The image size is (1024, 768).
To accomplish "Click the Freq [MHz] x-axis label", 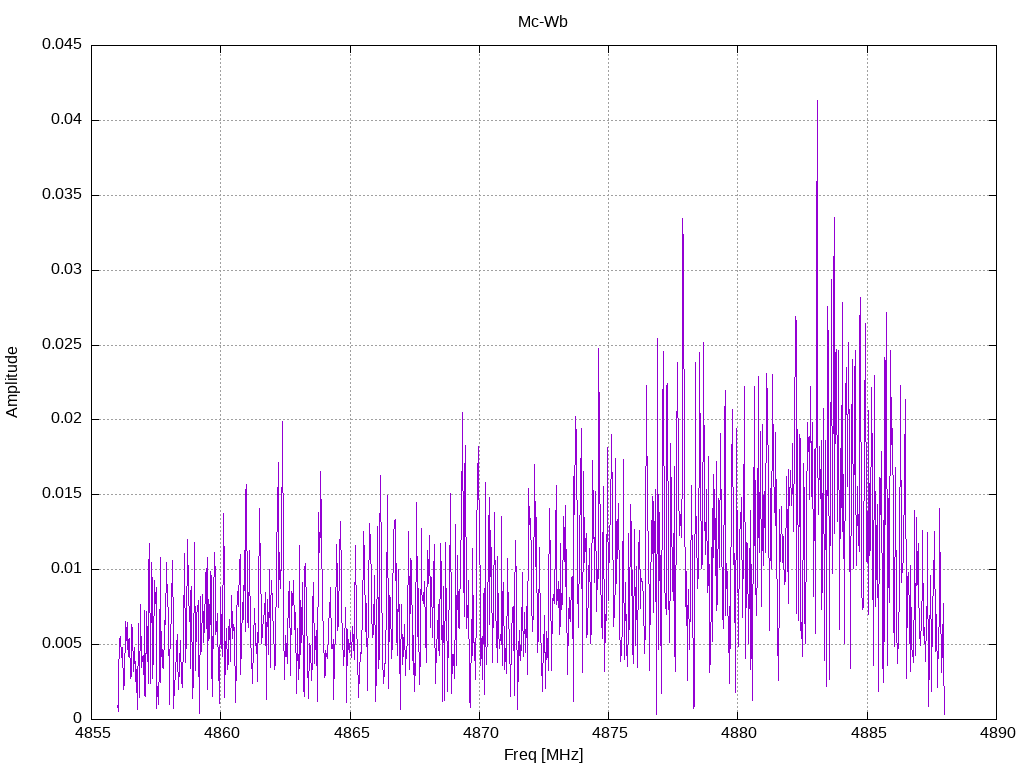I will click(543, 755).
